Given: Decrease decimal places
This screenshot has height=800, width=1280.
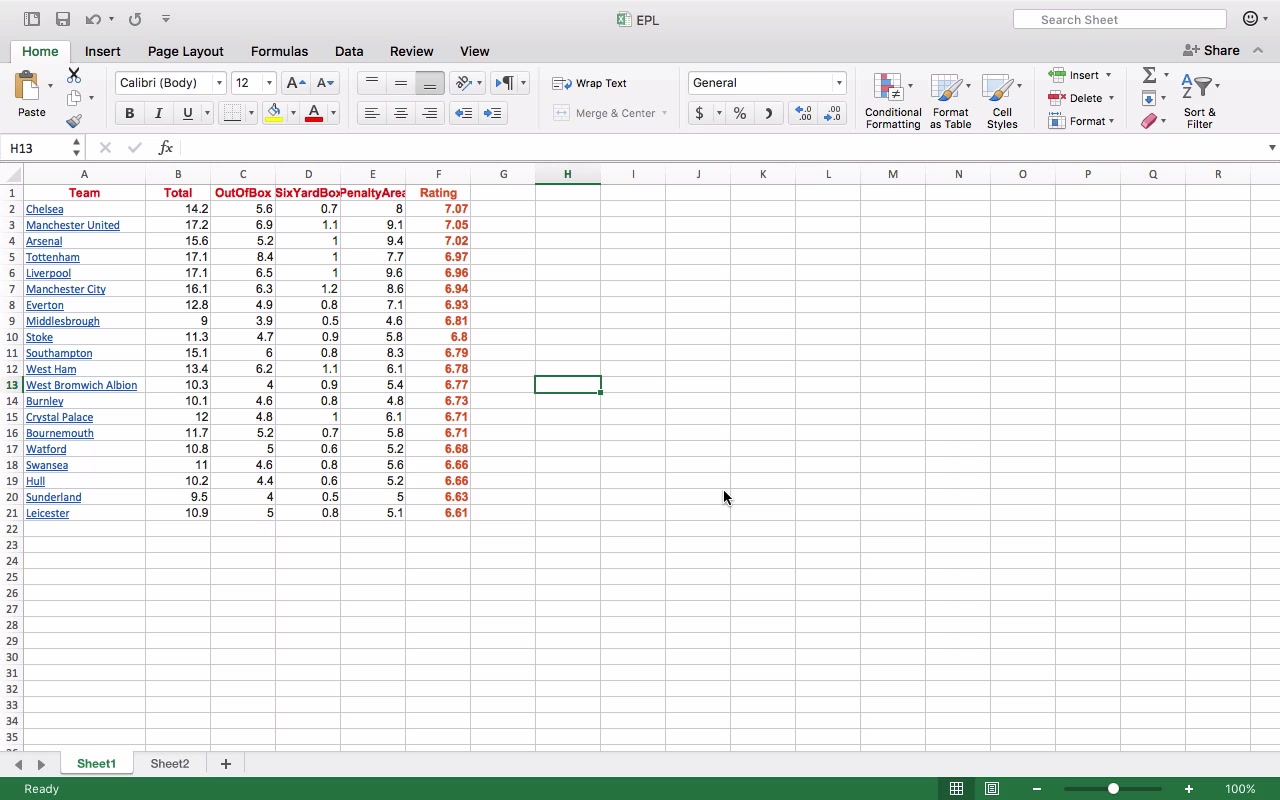Looking at the screenshot, I should coord(833,113).
